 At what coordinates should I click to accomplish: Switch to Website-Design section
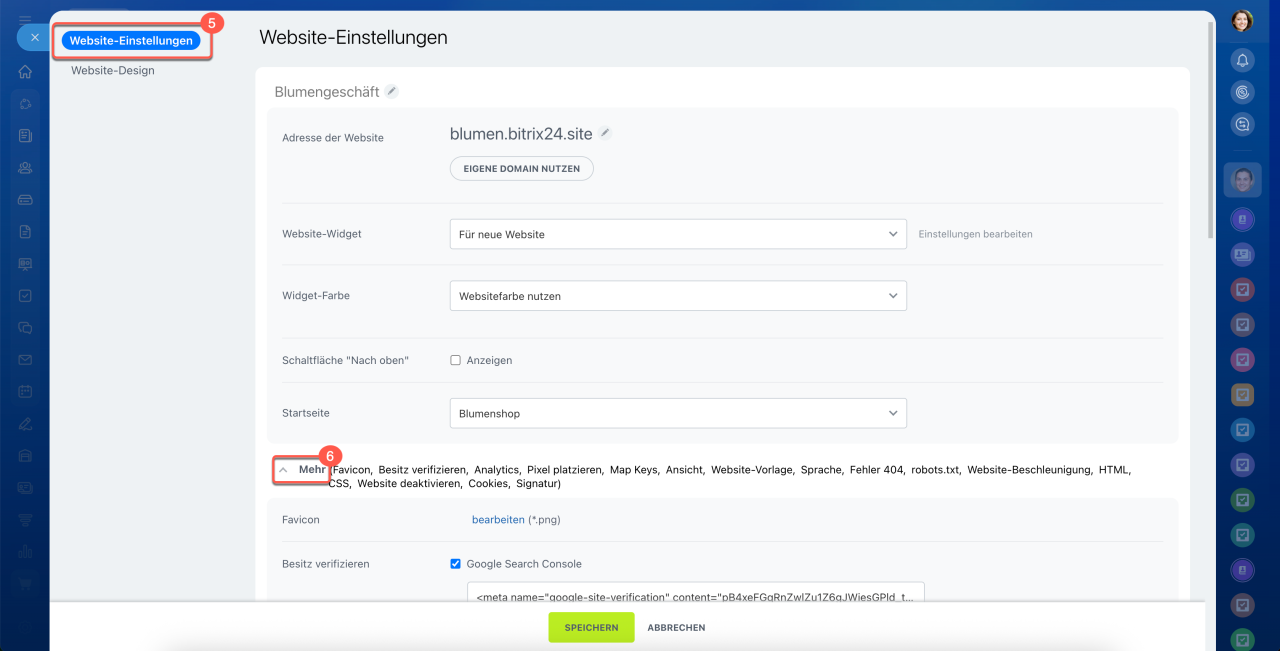click(x=113, y=71)
